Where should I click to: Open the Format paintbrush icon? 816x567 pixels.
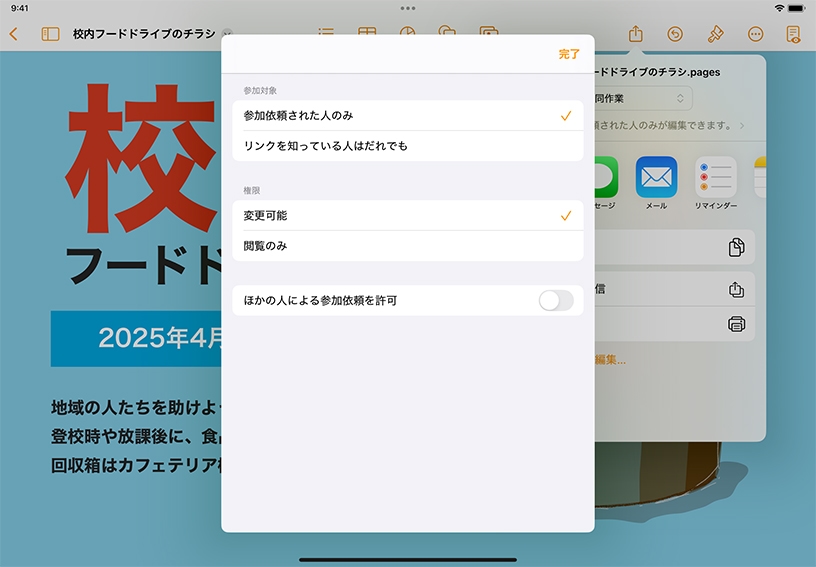[715, 34]
